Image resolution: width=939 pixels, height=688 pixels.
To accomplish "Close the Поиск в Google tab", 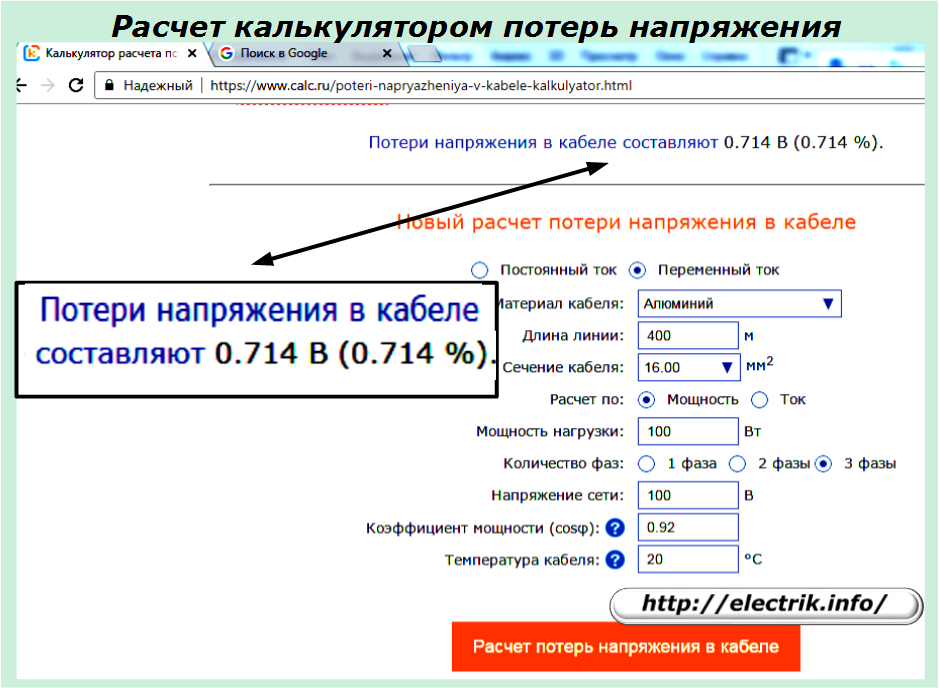I will (387, 53).
